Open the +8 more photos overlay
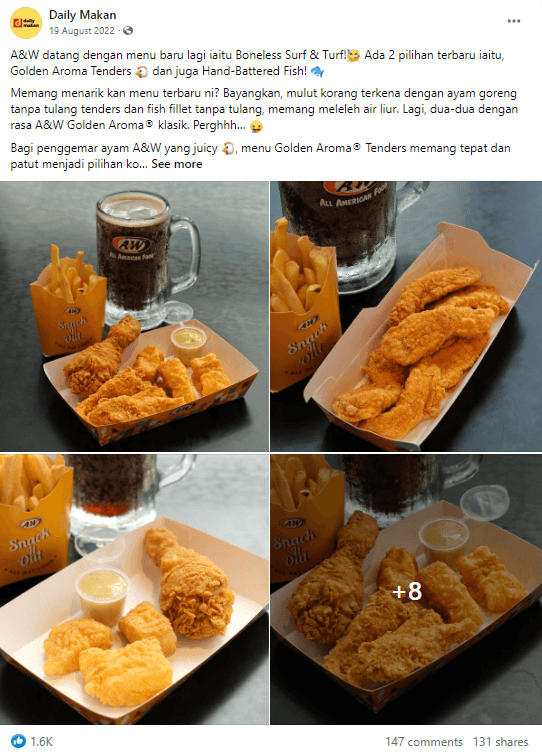Viewport: 542px width, 755px height. [406, 589]
